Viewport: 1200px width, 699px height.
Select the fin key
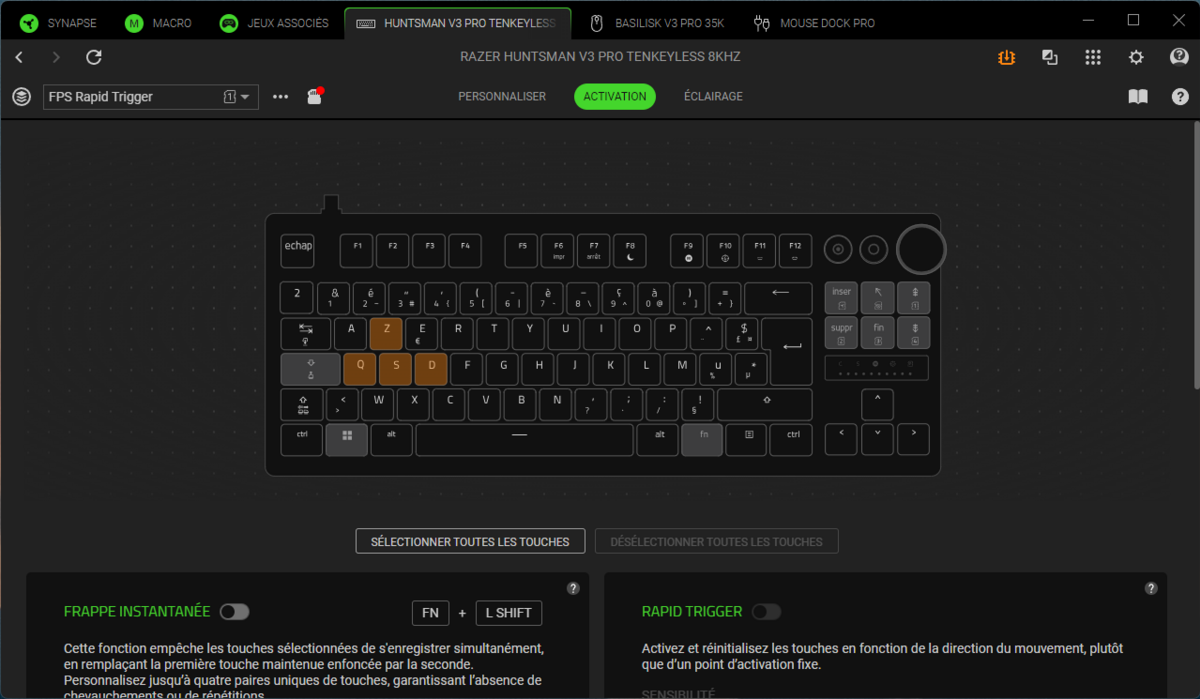[x=878, y=333]
